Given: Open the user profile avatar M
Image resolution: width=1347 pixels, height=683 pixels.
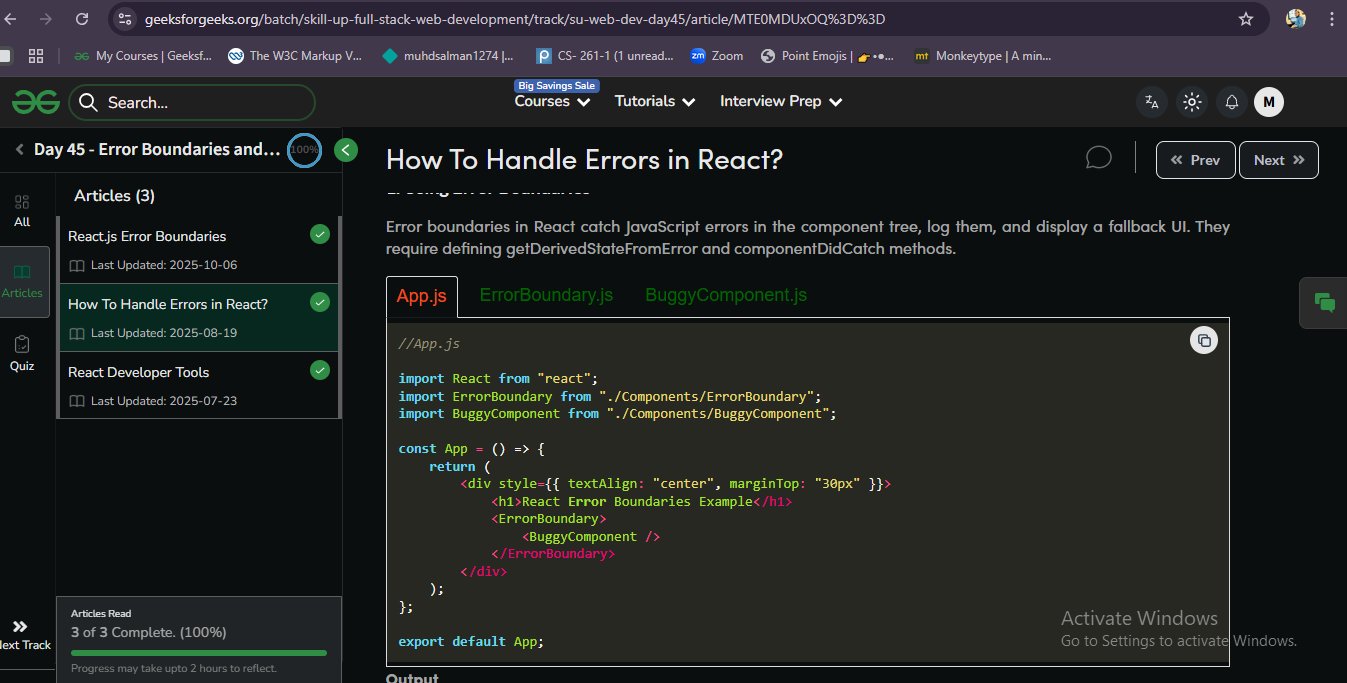Looking at the screenshot, I should point(1268,102).
